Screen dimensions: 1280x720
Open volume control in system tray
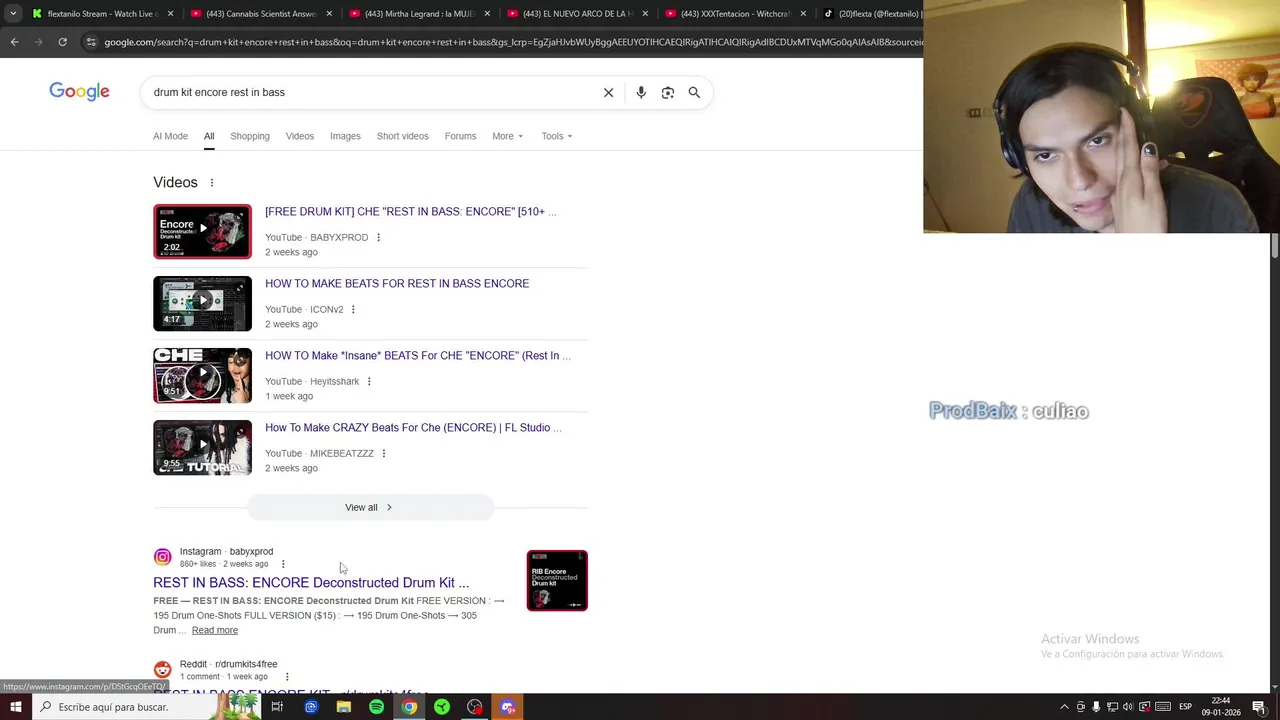(x=1128, y=707)
